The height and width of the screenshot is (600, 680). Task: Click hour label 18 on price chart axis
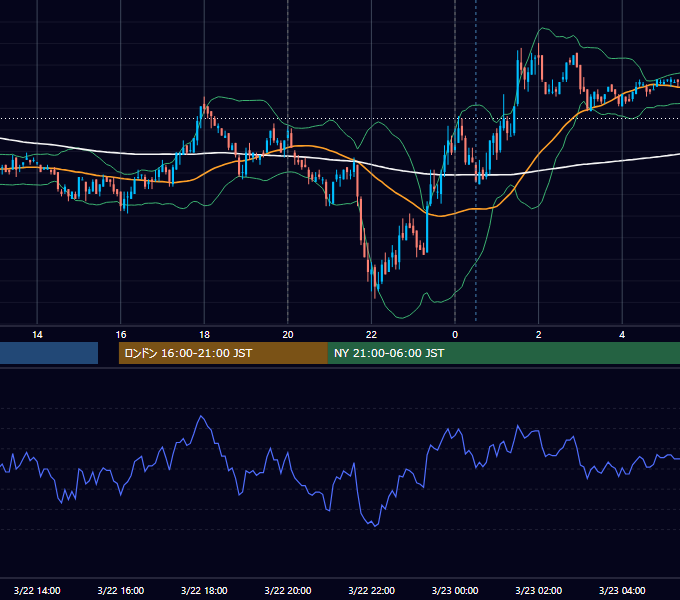tap(204, 335)
